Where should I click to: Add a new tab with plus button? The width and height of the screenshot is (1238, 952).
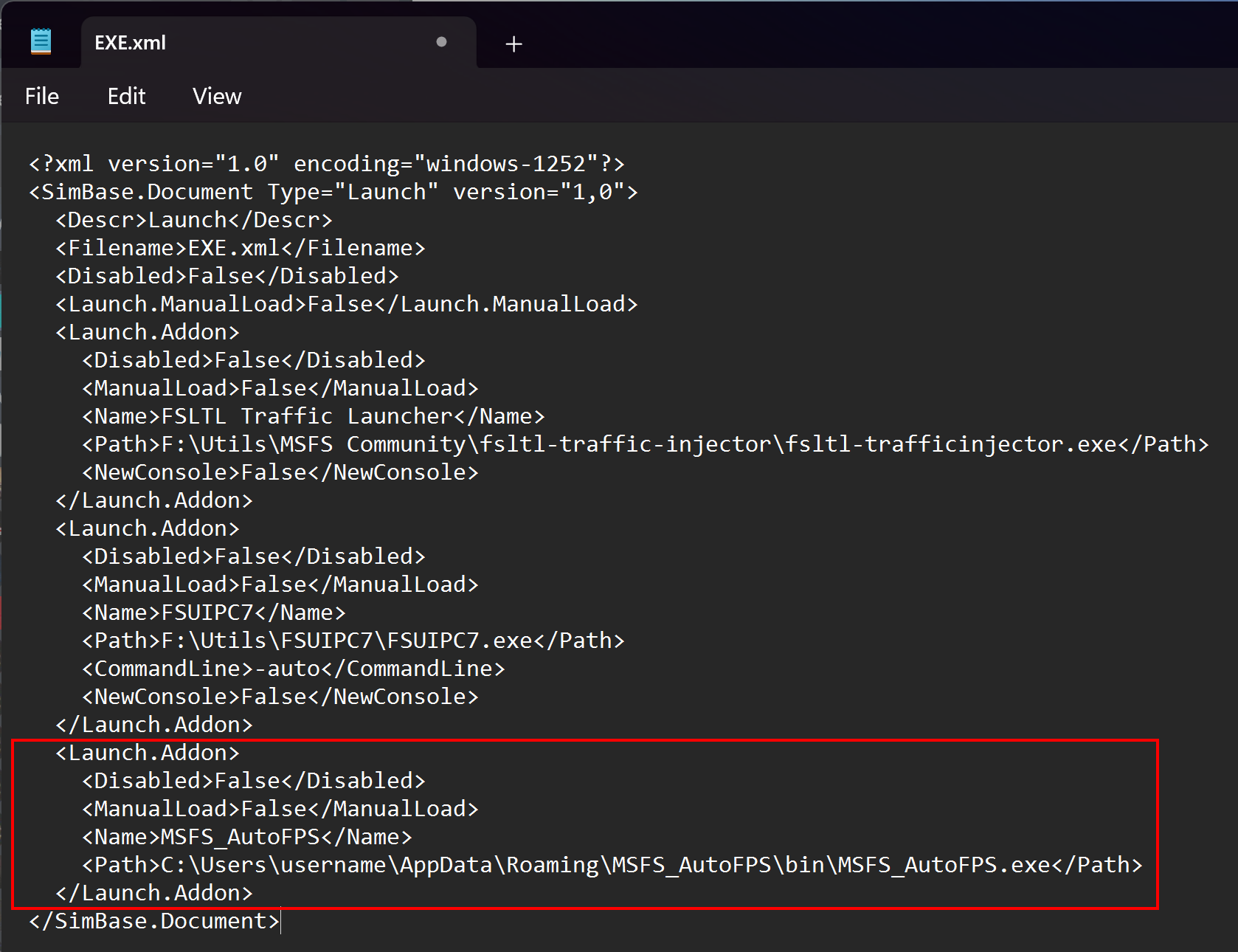click(x=513, y=44)
